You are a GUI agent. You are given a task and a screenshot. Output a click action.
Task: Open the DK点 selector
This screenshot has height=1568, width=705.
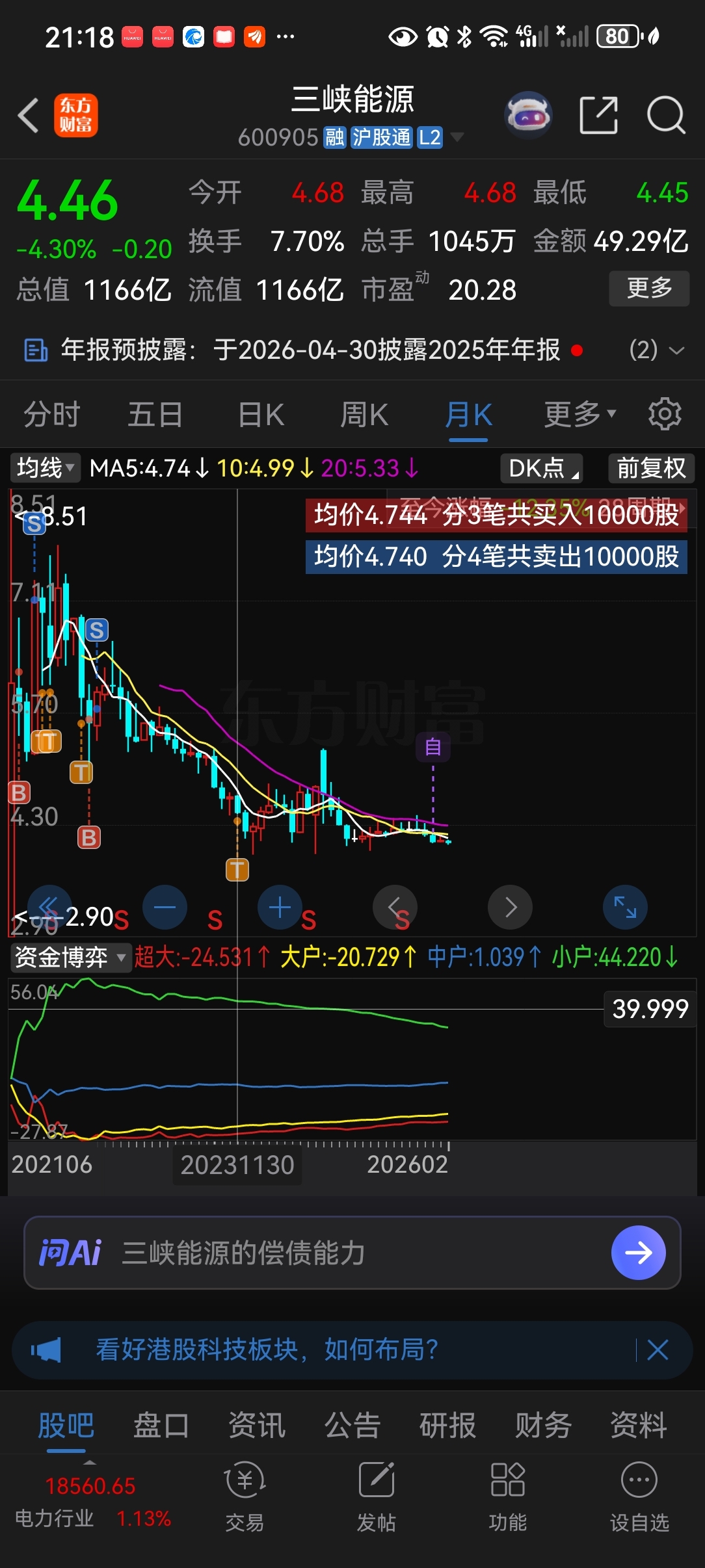click(542, 468)
